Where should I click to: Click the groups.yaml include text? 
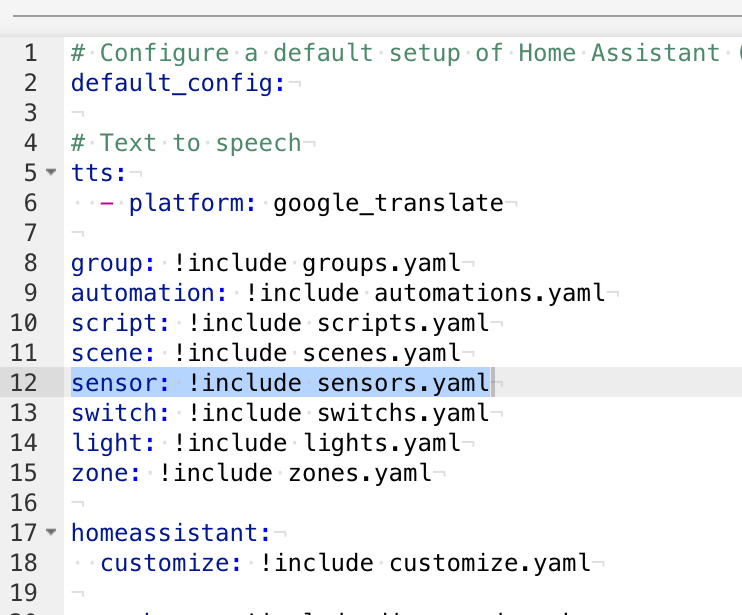click(381, 263)
